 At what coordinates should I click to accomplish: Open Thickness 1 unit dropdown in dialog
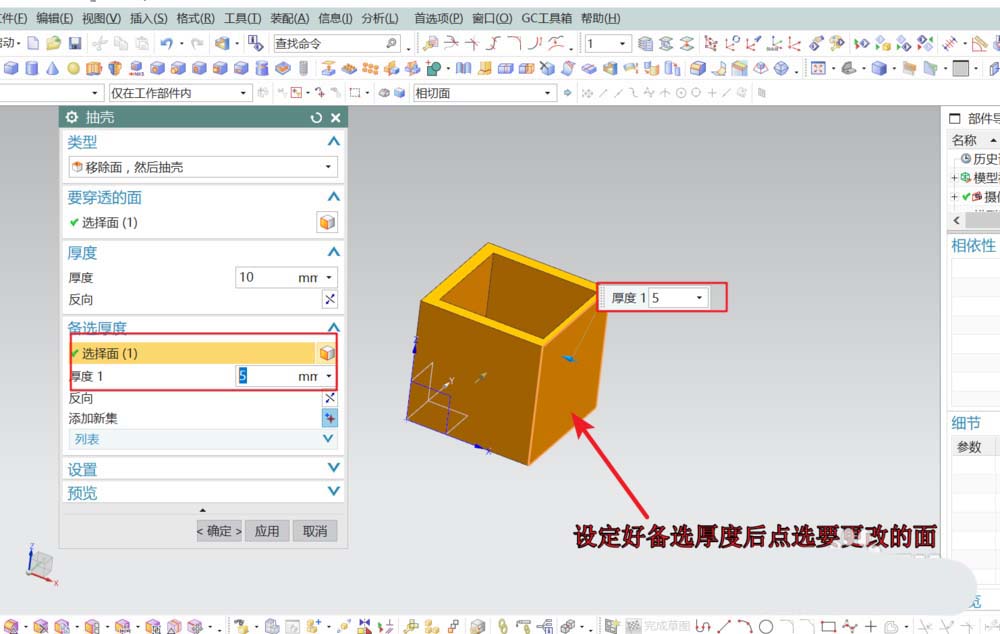point(328,376)
